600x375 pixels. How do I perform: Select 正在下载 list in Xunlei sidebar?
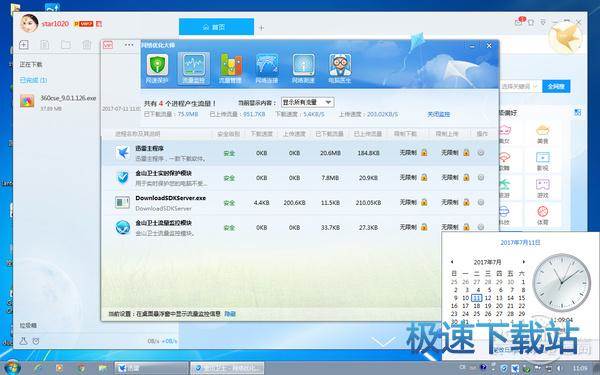[31, 64]
